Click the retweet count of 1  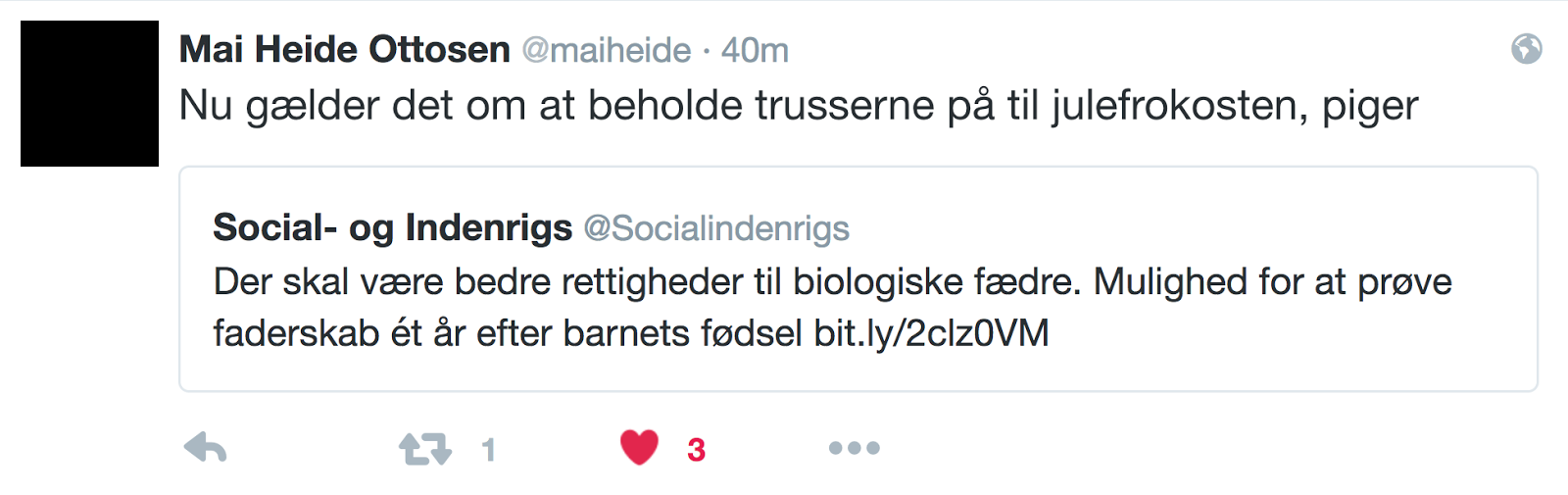[x=489, y=450]
